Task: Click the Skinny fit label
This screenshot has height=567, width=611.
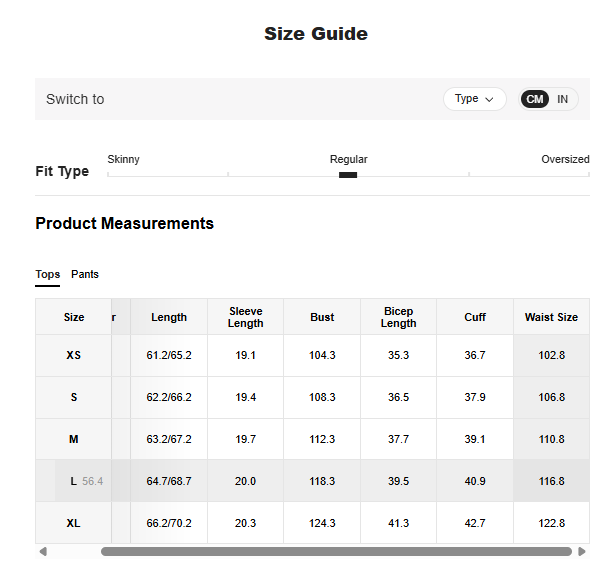Action: pos(124,159)
